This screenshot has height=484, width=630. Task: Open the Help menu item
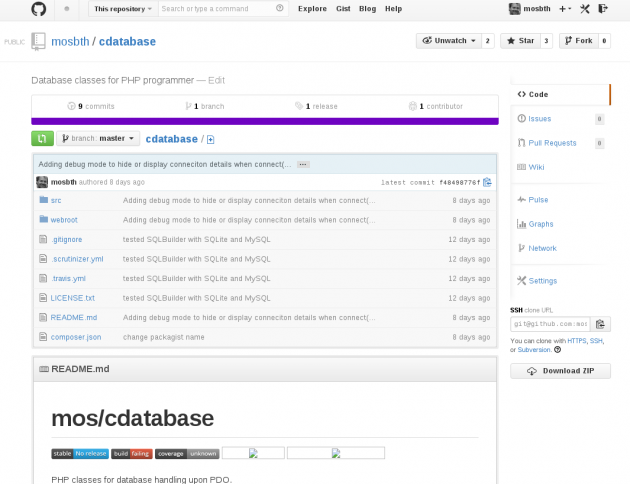tap(393, 8)
